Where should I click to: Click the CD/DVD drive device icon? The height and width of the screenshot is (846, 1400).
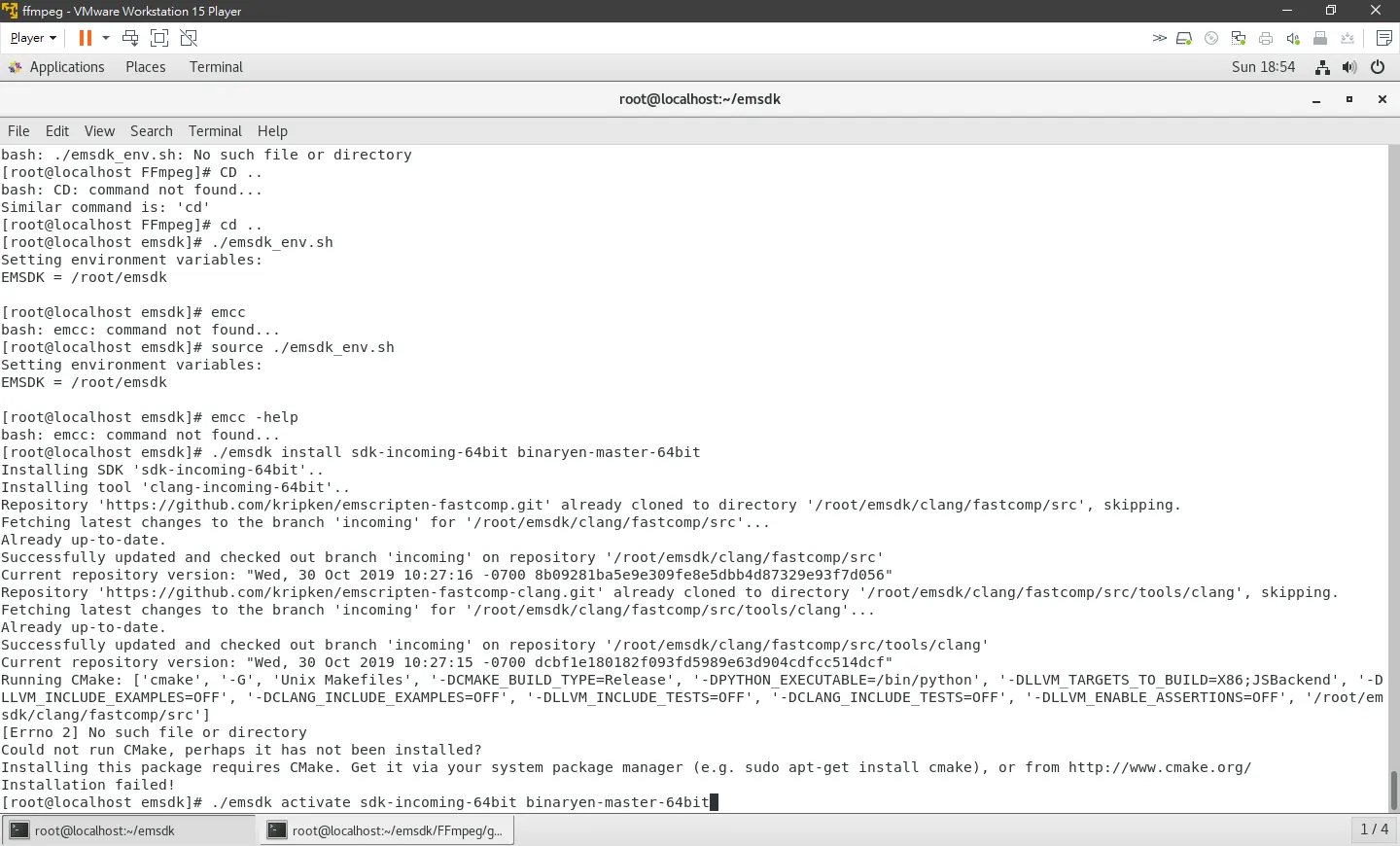coord(1211,38)
